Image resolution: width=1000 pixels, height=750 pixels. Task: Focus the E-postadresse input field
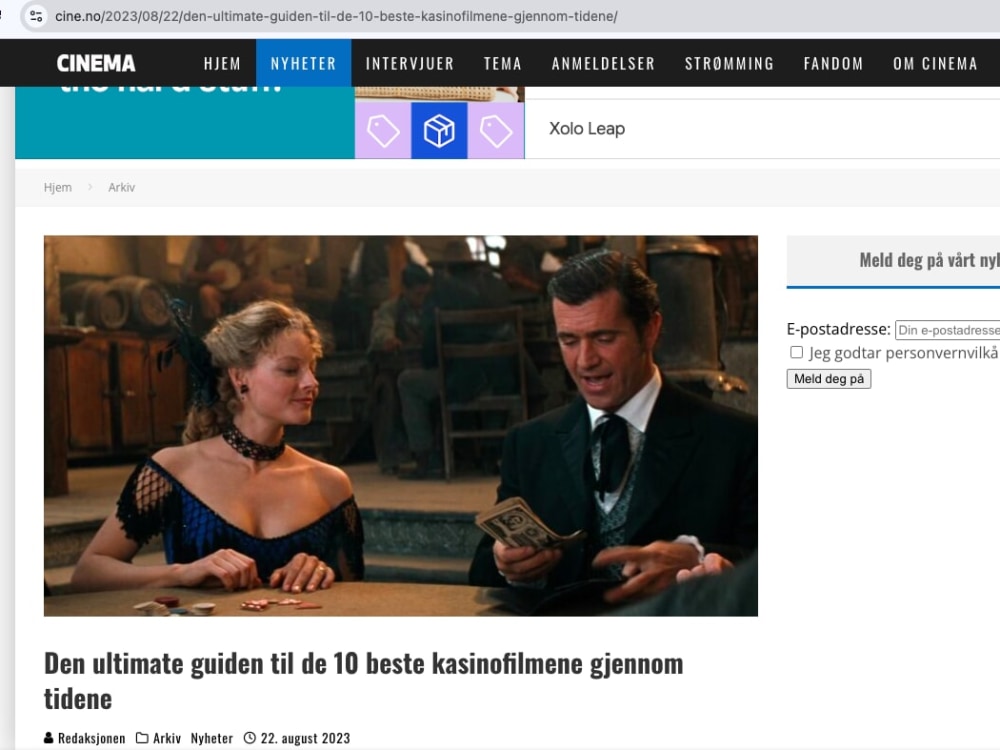click(947, 330)
